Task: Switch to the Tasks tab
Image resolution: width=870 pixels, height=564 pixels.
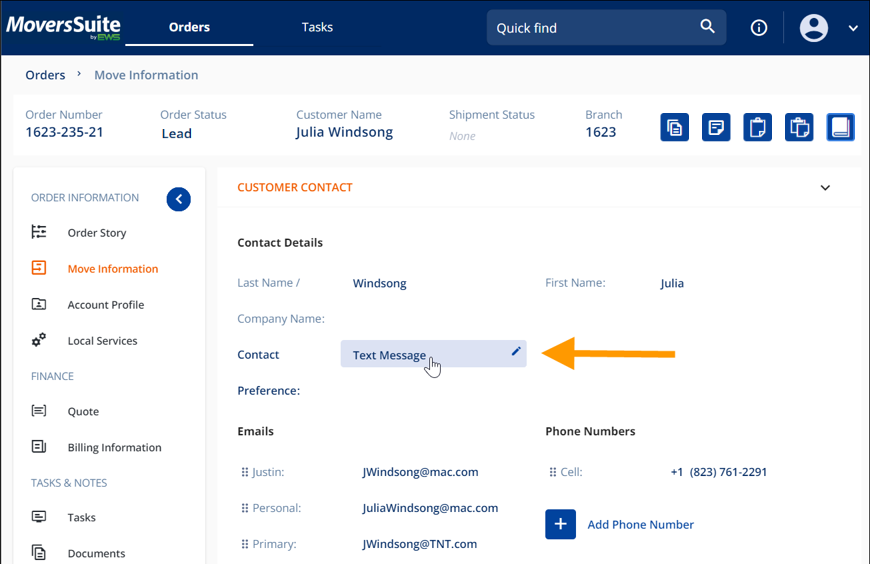Action: coord(317,27)
